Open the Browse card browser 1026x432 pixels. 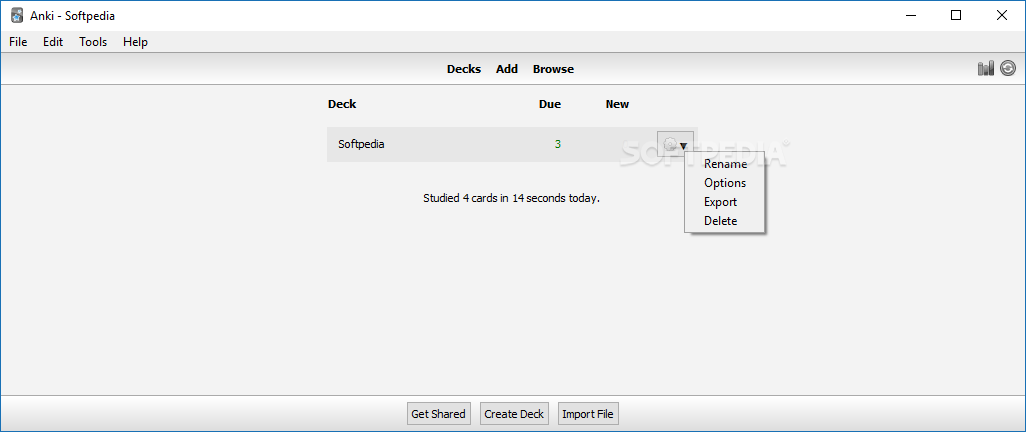(x=554, y=69)
